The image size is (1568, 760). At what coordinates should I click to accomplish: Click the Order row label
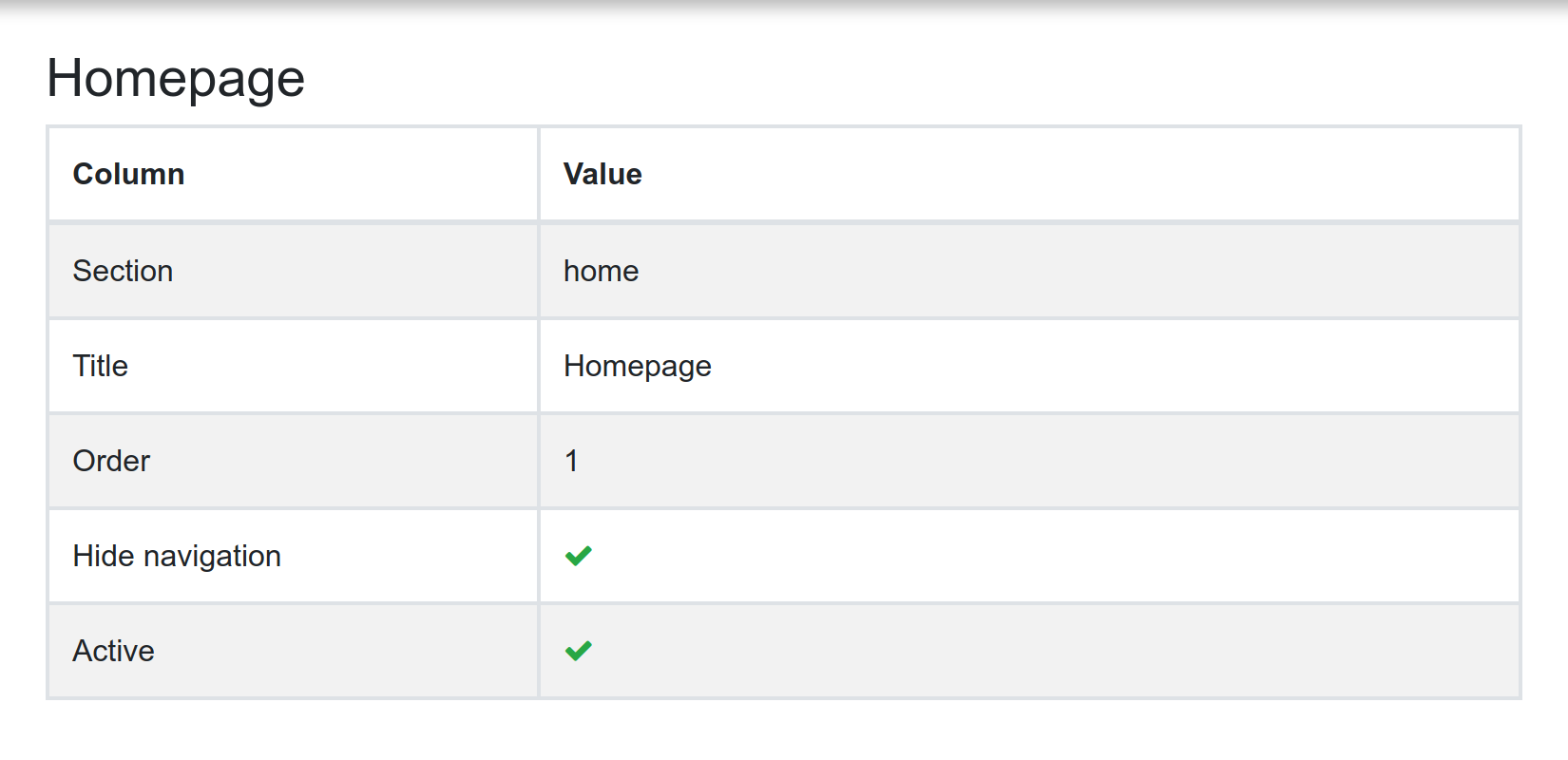point(111,461)
